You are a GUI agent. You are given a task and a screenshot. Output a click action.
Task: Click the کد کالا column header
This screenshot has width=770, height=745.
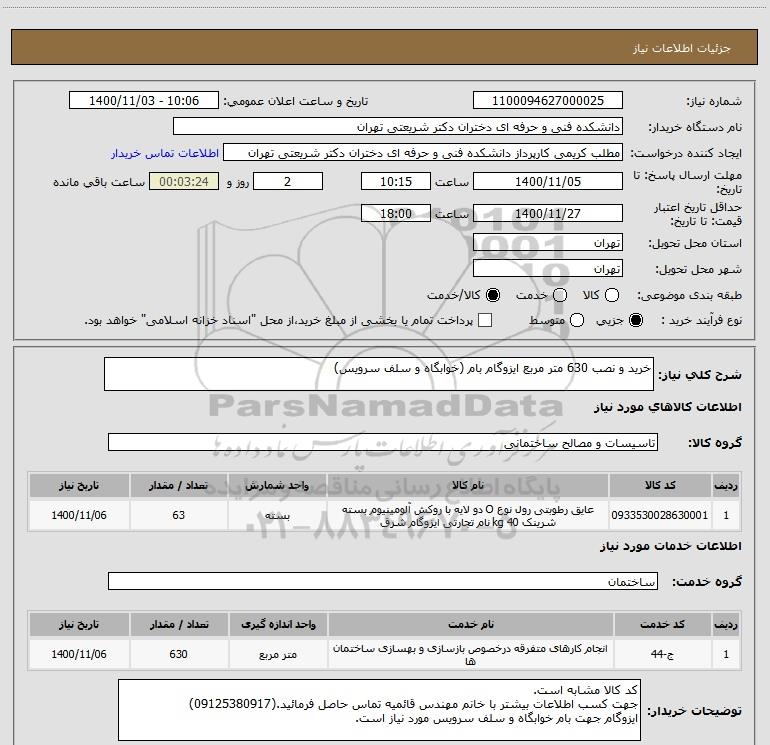pyautogui.click(x=660, y=485)
